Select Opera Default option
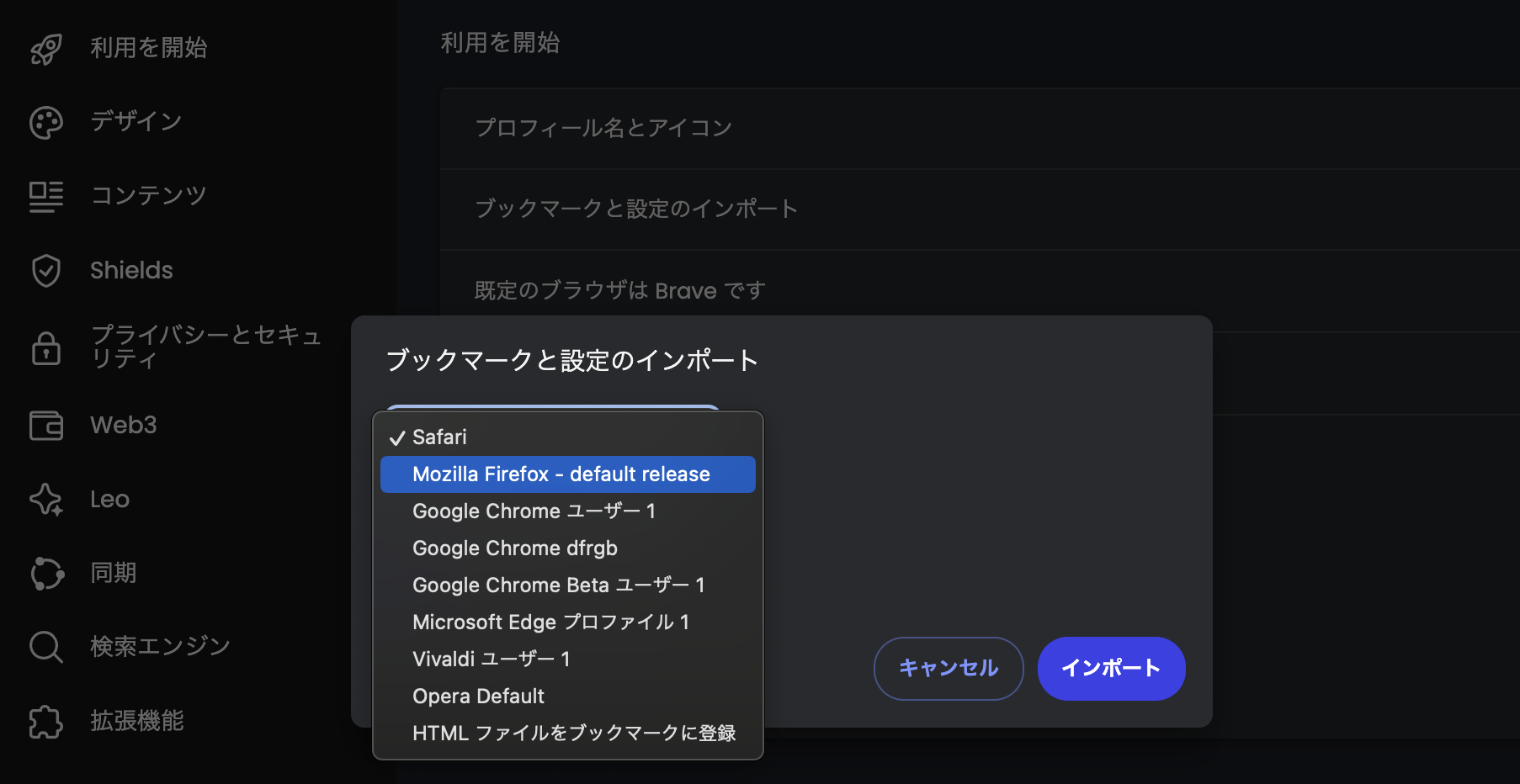This screenshot has width=1520, height=784. 568,697
